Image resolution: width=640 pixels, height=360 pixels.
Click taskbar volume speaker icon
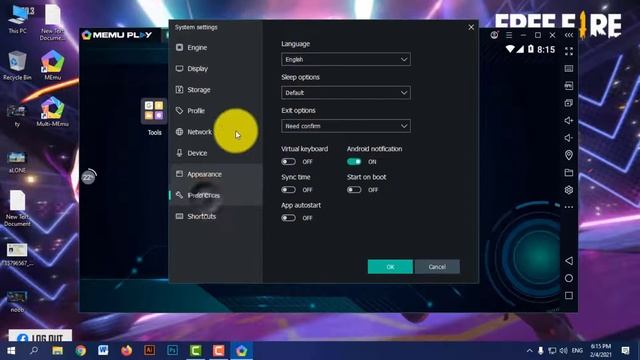(564, 351)
